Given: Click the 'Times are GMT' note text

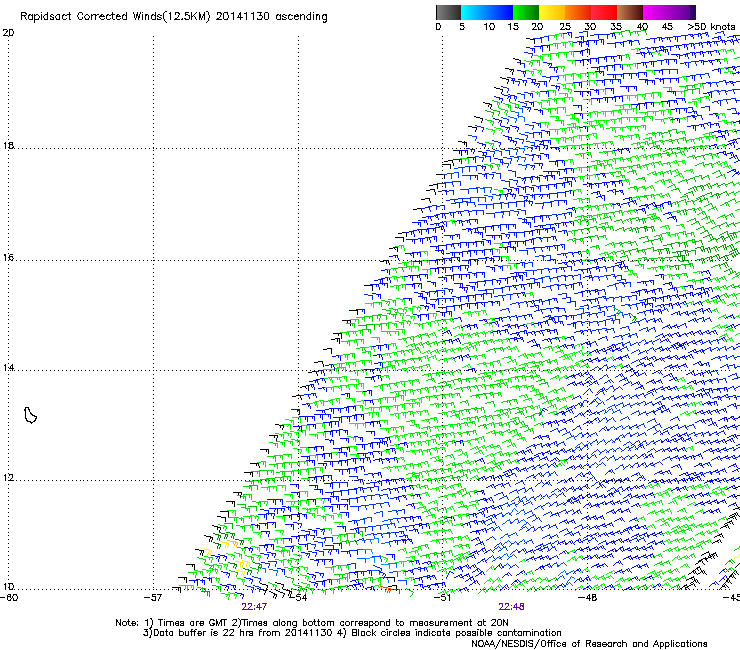Looking at the screenshot, I should 193,623.
